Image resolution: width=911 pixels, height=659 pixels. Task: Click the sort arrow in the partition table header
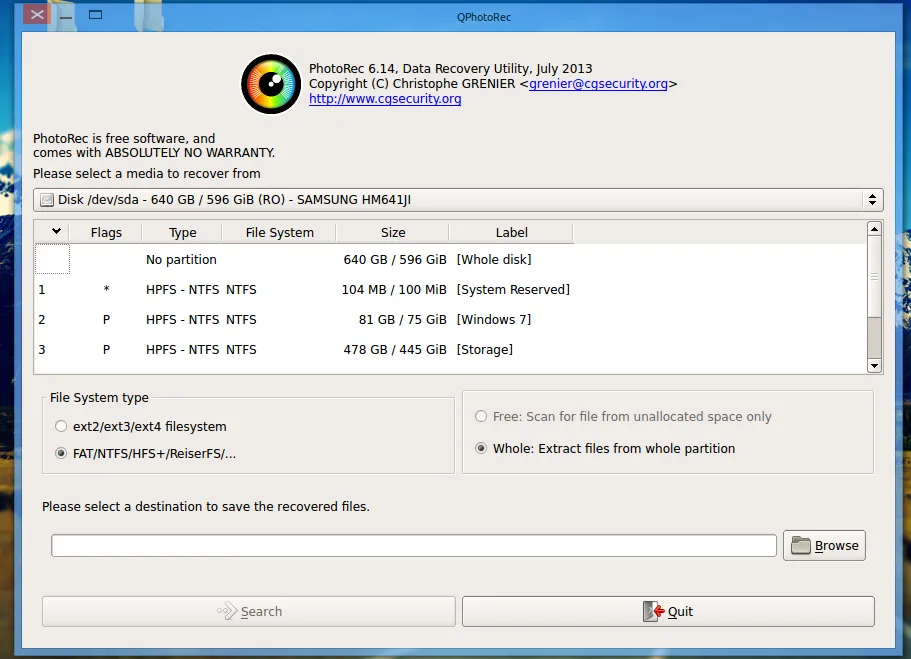pyautogui.click(x=55, y=230)
